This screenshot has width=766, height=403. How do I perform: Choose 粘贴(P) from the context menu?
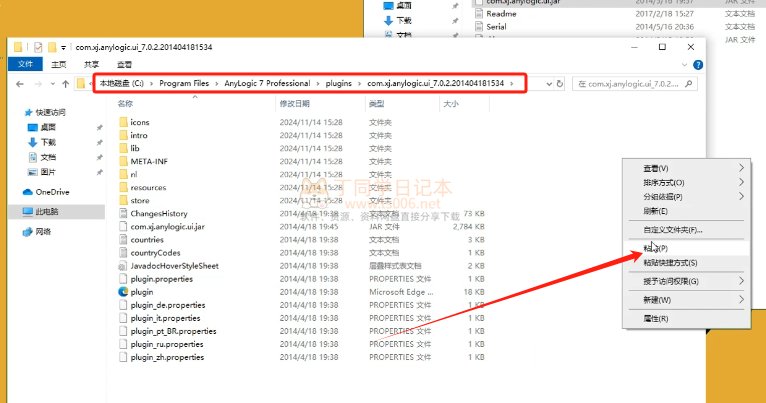(x=656, y=248)
